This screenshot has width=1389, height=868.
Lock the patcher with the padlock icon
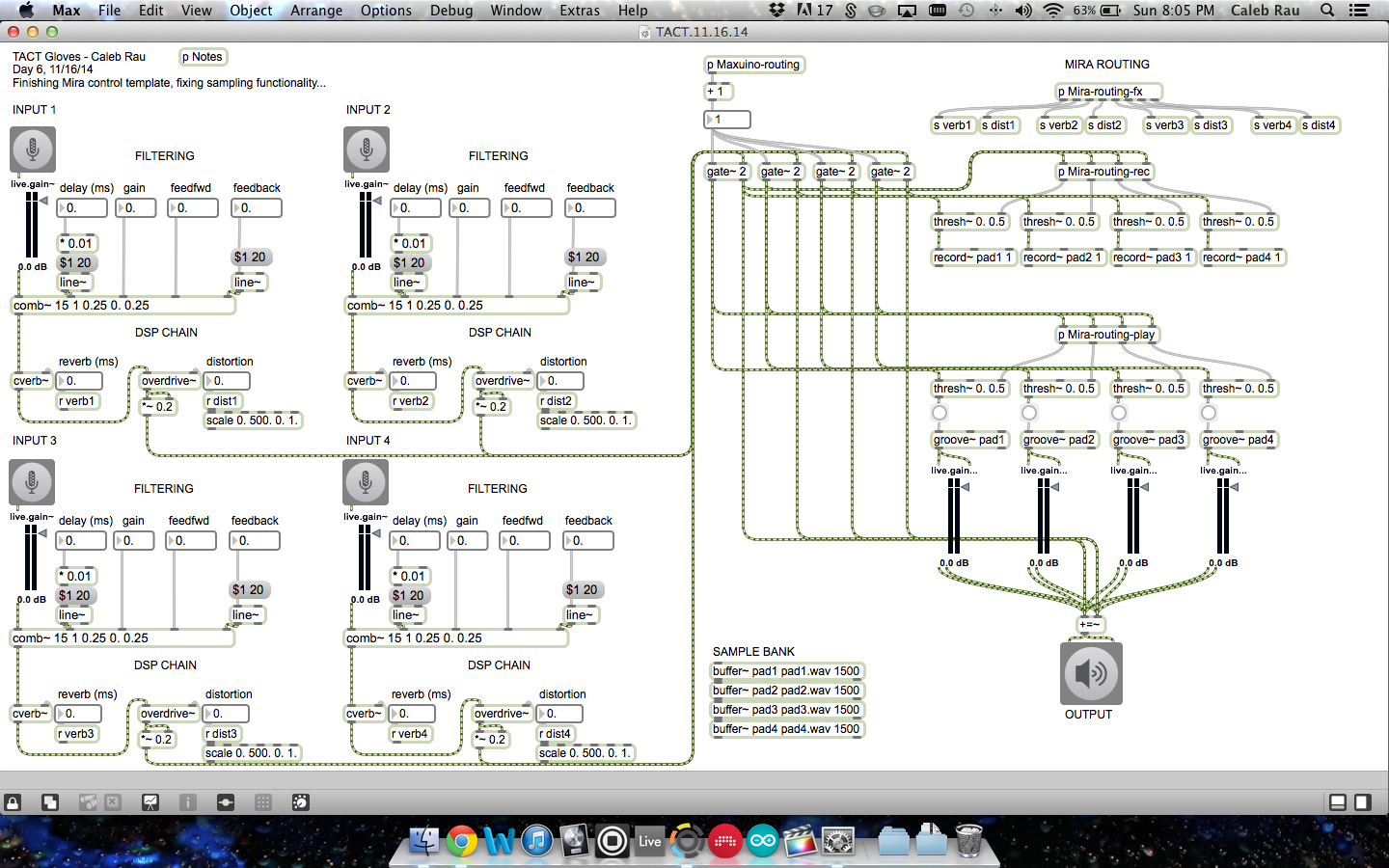tap(14, 802)
